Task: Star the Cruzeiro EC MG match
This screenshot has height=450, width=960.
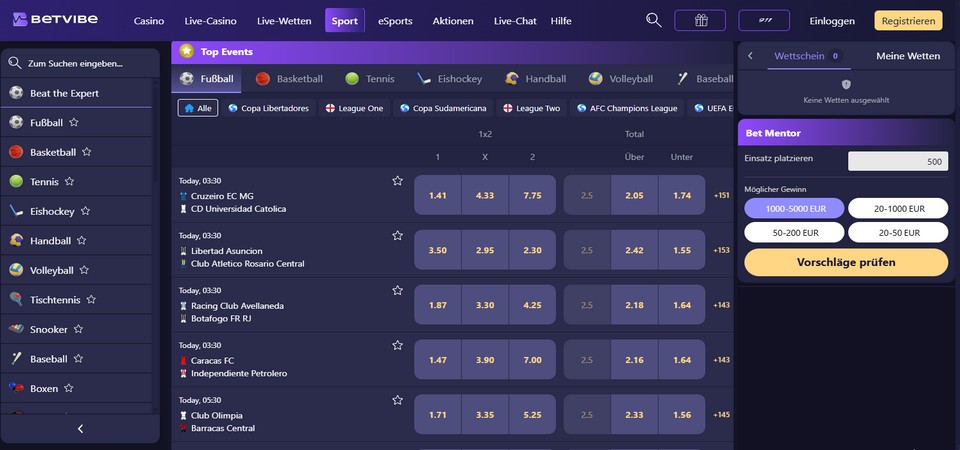Action: click(x=397, y=181)
